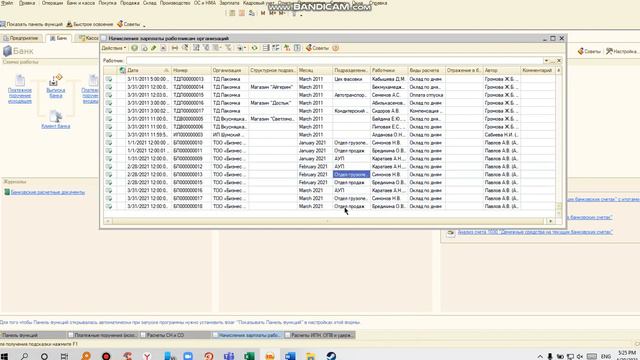This screenshot has width=640, height=360.
Task: Click Показать панель функций button
Action: (32, 24)
